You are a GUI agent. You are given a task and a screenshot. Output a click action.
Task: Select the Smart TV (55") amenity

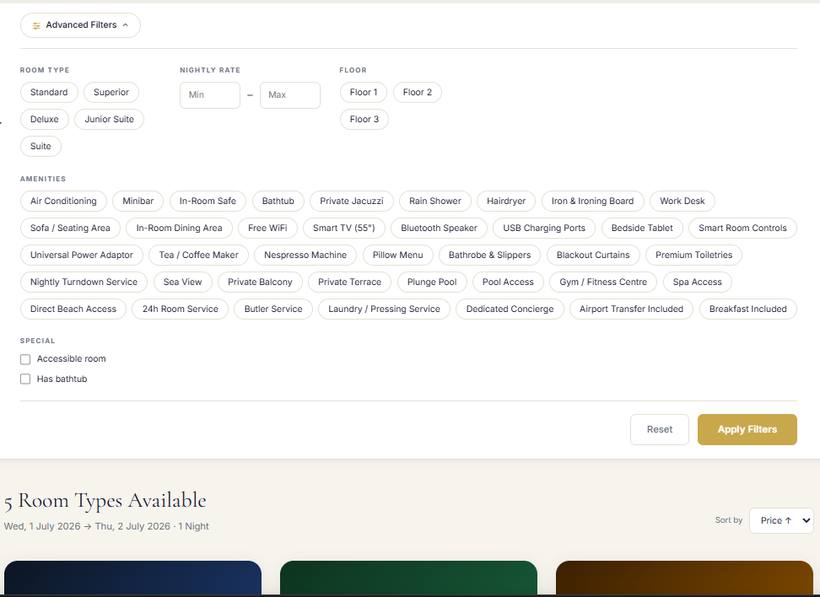[344, 228]
